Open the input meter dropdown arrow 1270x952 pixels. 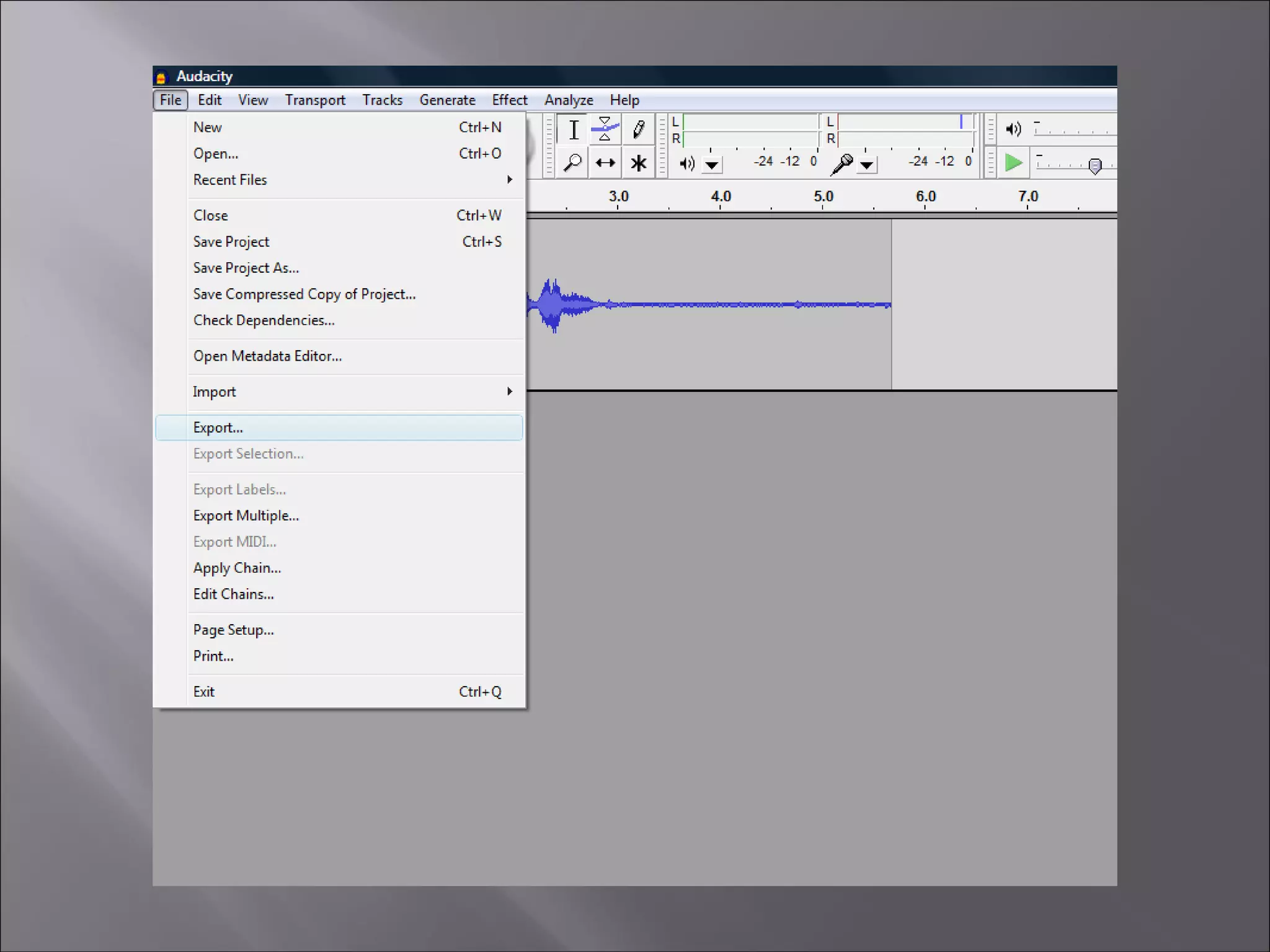pos(867,165)
